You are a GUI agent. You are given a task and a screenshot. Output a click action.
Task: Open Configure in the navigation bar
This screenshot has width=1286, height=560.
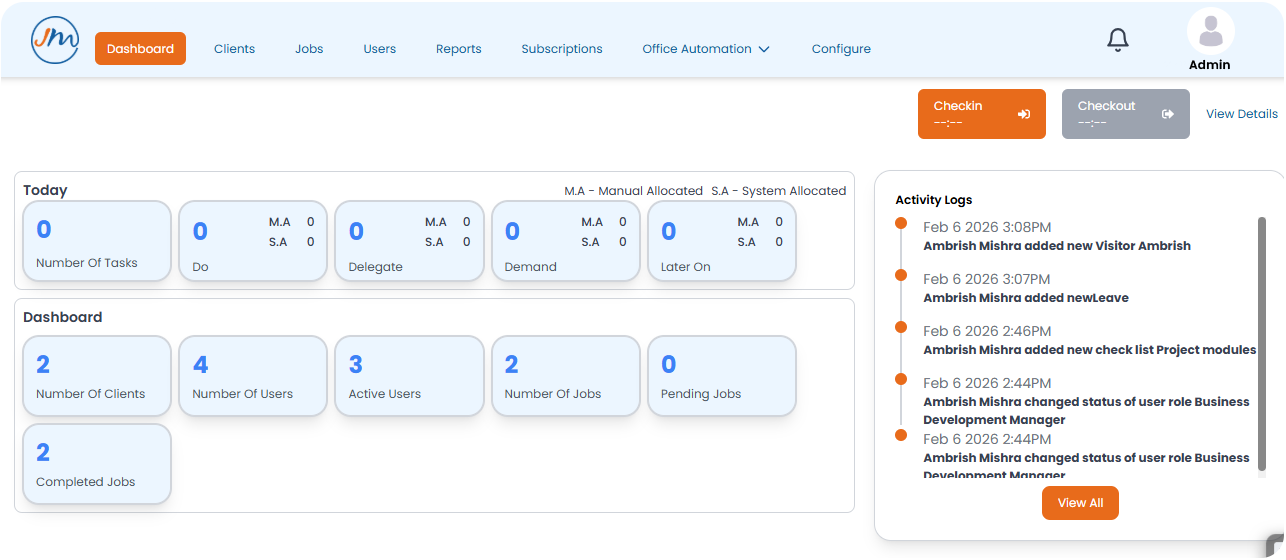tap(841, 49)
